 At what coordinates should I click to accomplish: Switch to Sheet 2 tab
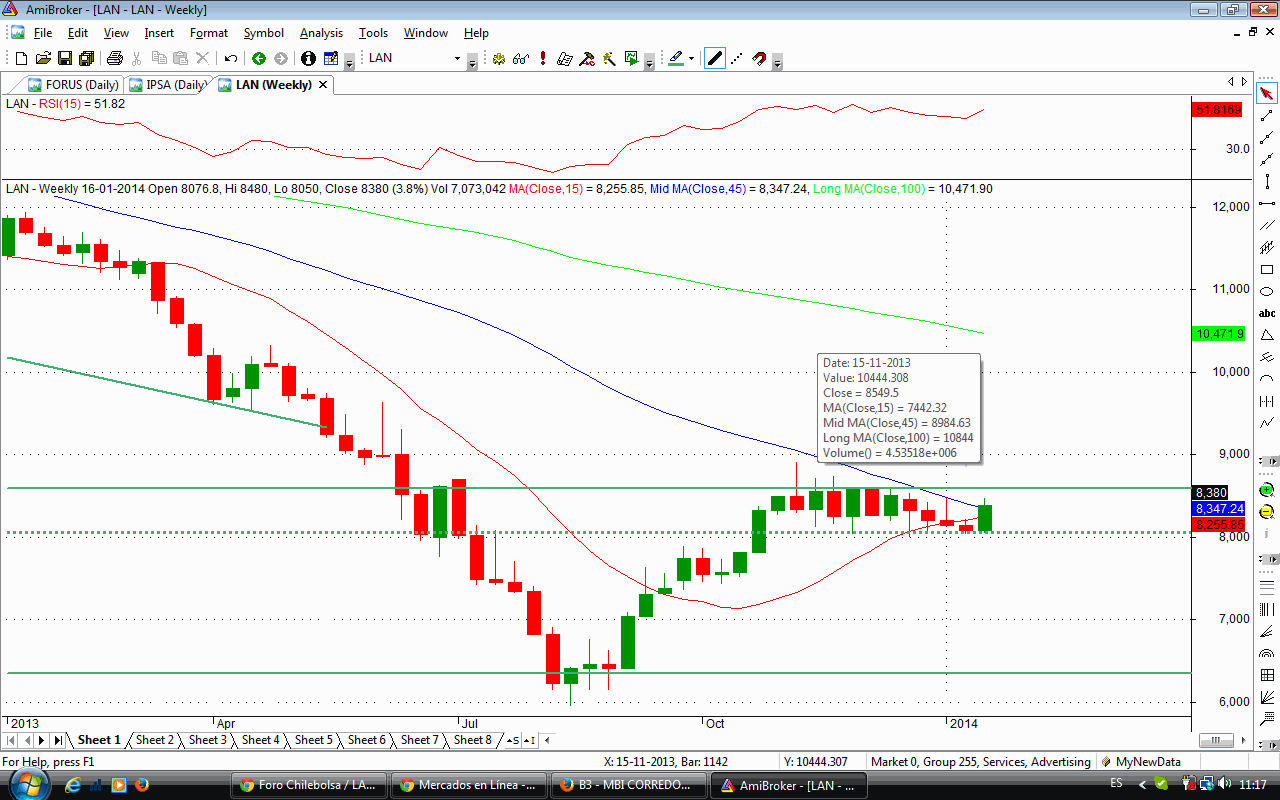pyautogui.click(x=155, y=740)
